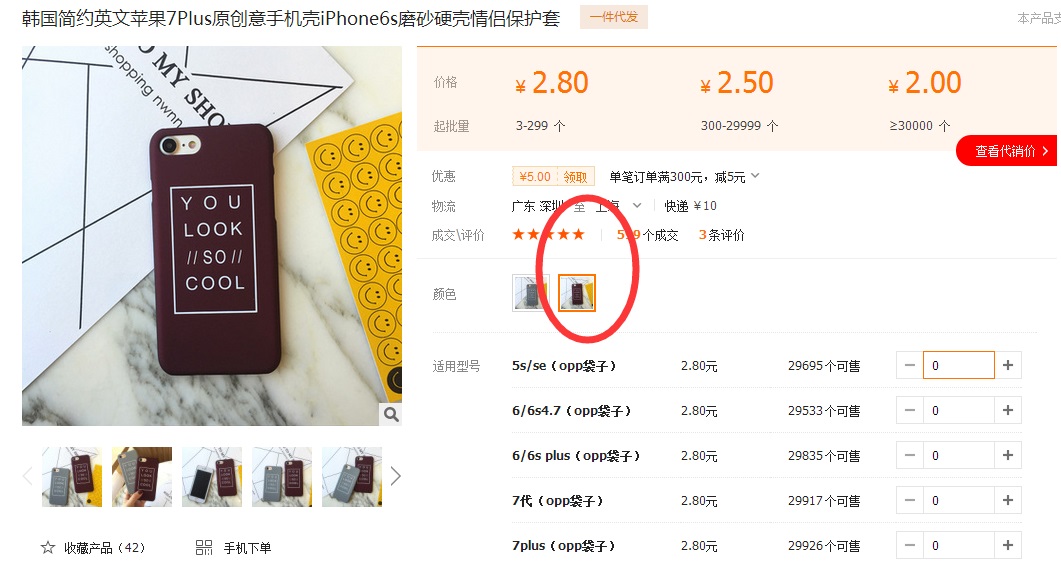Go to previous thumbnails with left arrow
Viewport: 1061px width, 574px height.
coord(28,477)
